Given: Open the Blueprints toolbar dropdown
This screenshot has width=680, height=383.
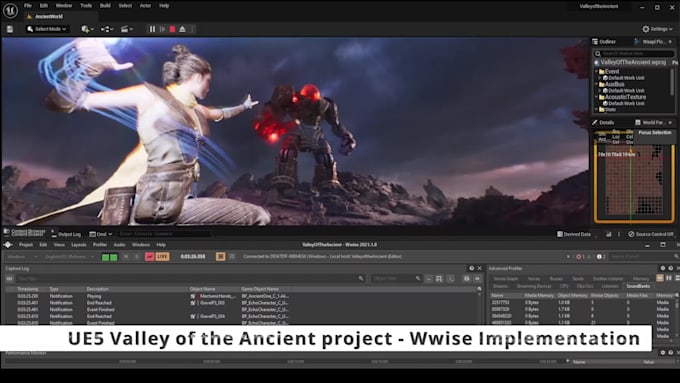Looking at the screenshot, I should [107, 29].
